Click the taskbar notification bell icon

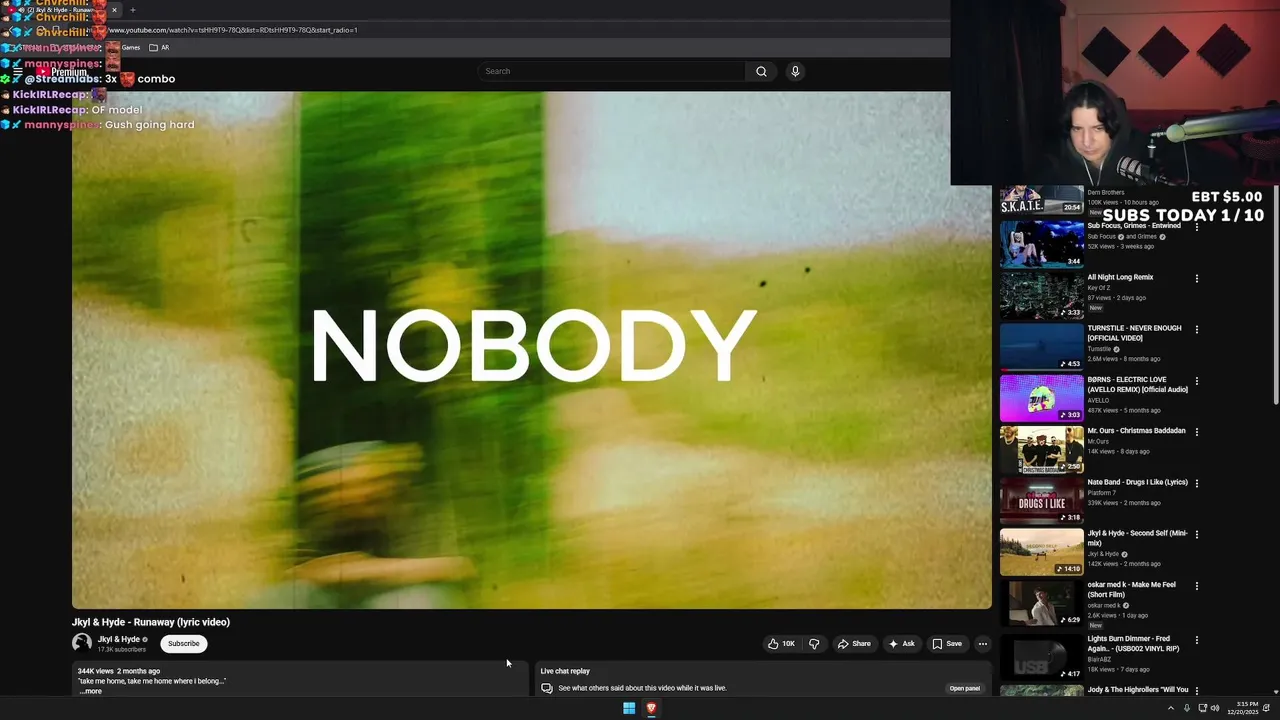[x=1268, y=708]
